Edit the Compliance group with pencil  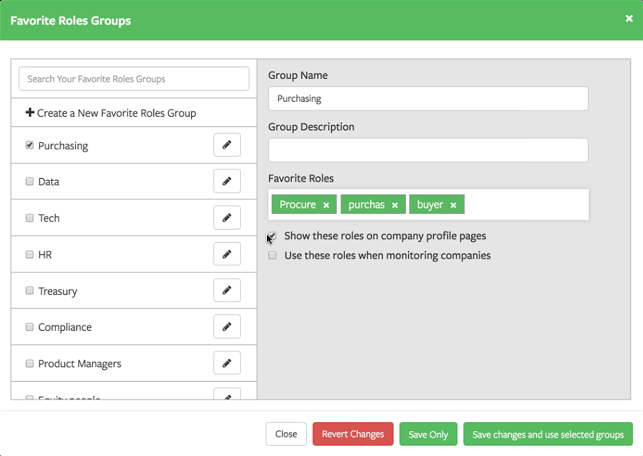pyautogui.click(x=227, y=327)
